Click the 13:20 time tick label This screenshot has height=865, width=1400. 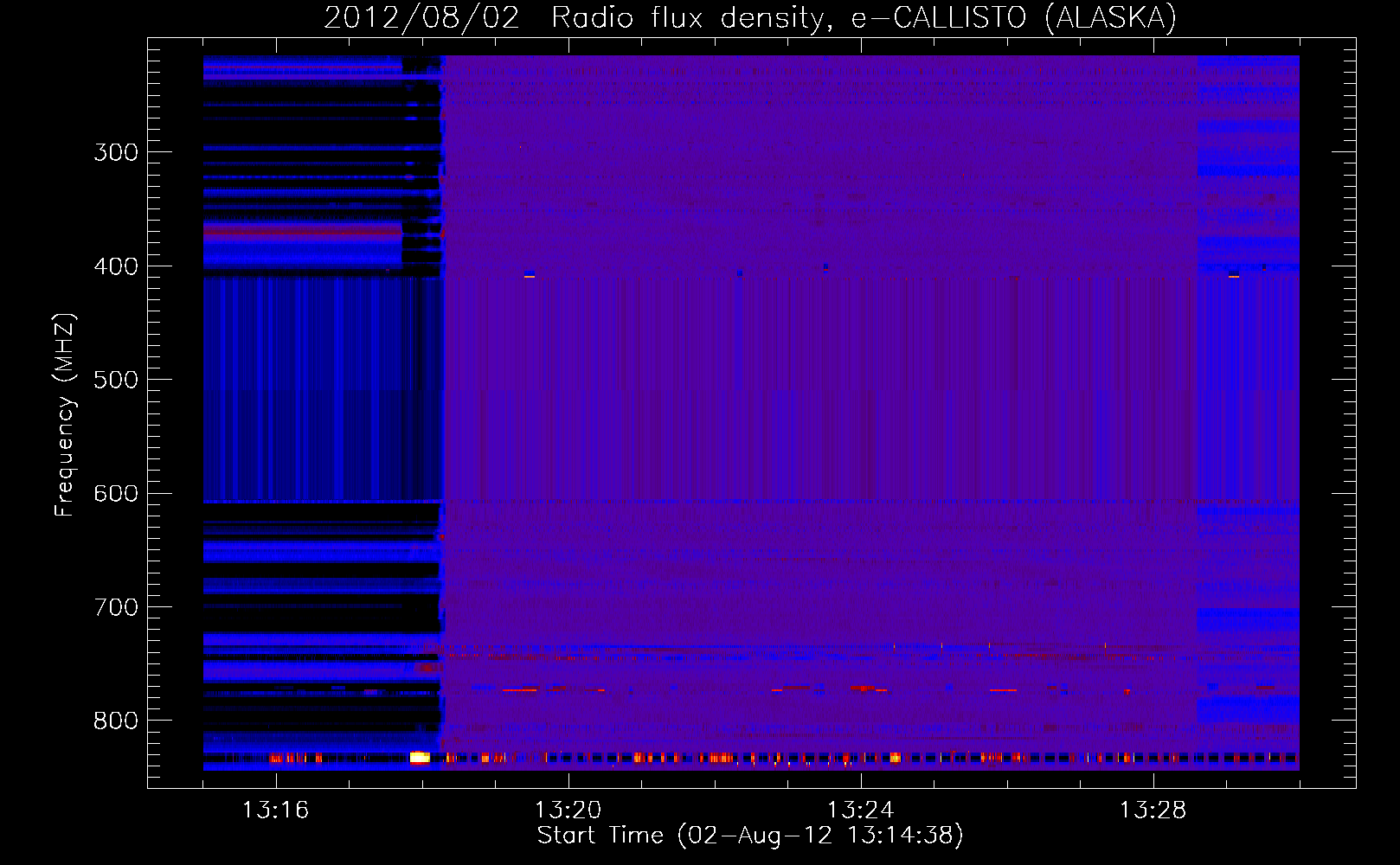pyautogui.click(x=568, y=811)
